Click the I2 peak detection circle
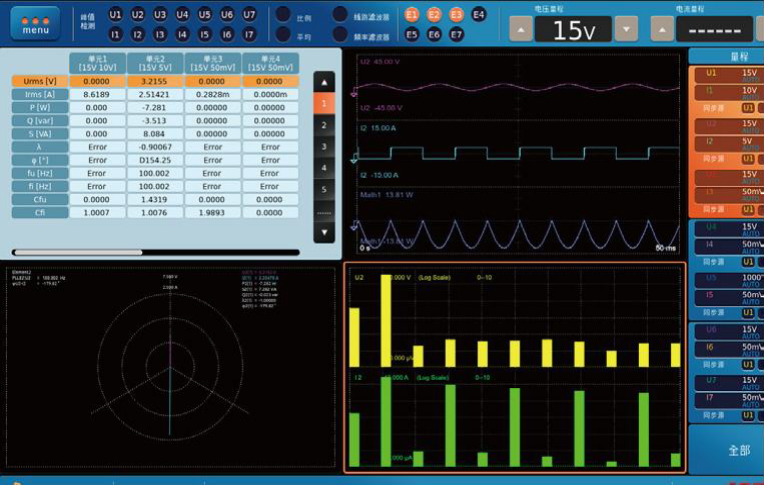The width and height of the screenshot is (765, 485). pos(138,35)
